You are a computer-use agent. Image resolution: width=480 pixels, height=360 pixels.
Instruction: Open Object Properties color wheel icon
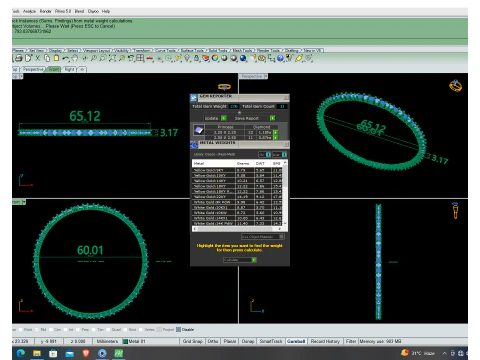215,58
